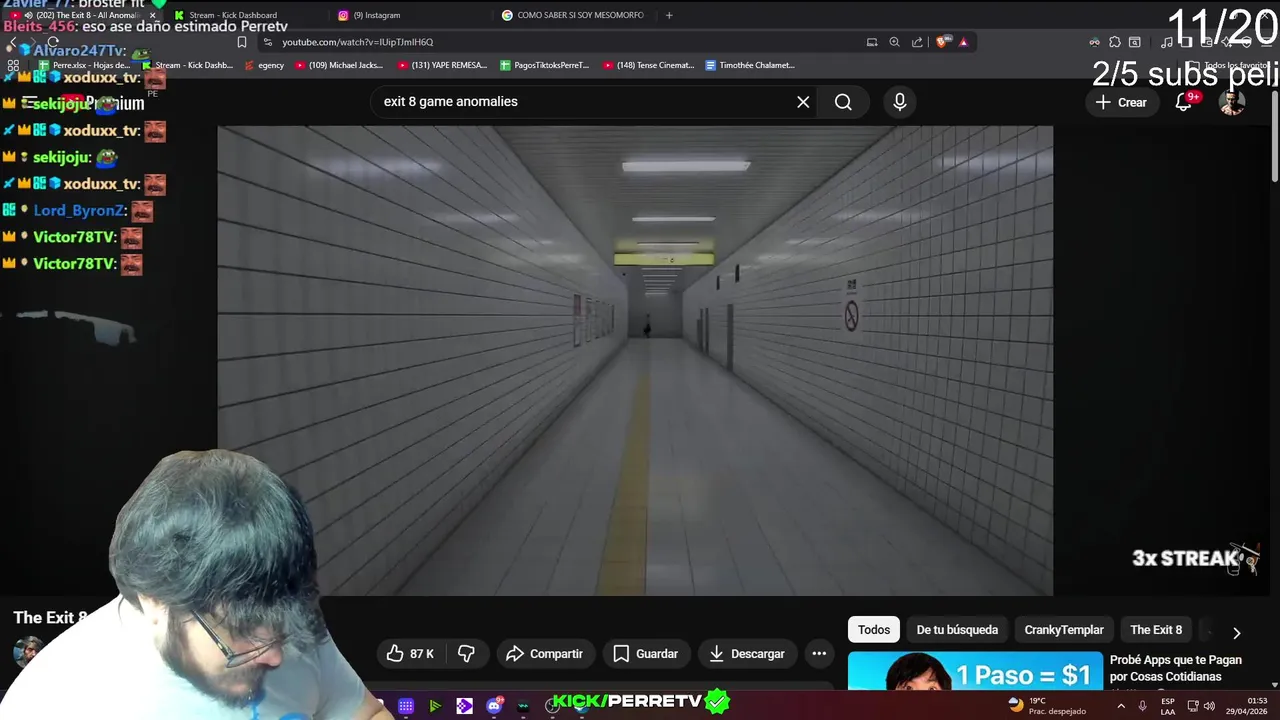
Task: Open the purple grid app in taskbar
Action: coord(406,706)
